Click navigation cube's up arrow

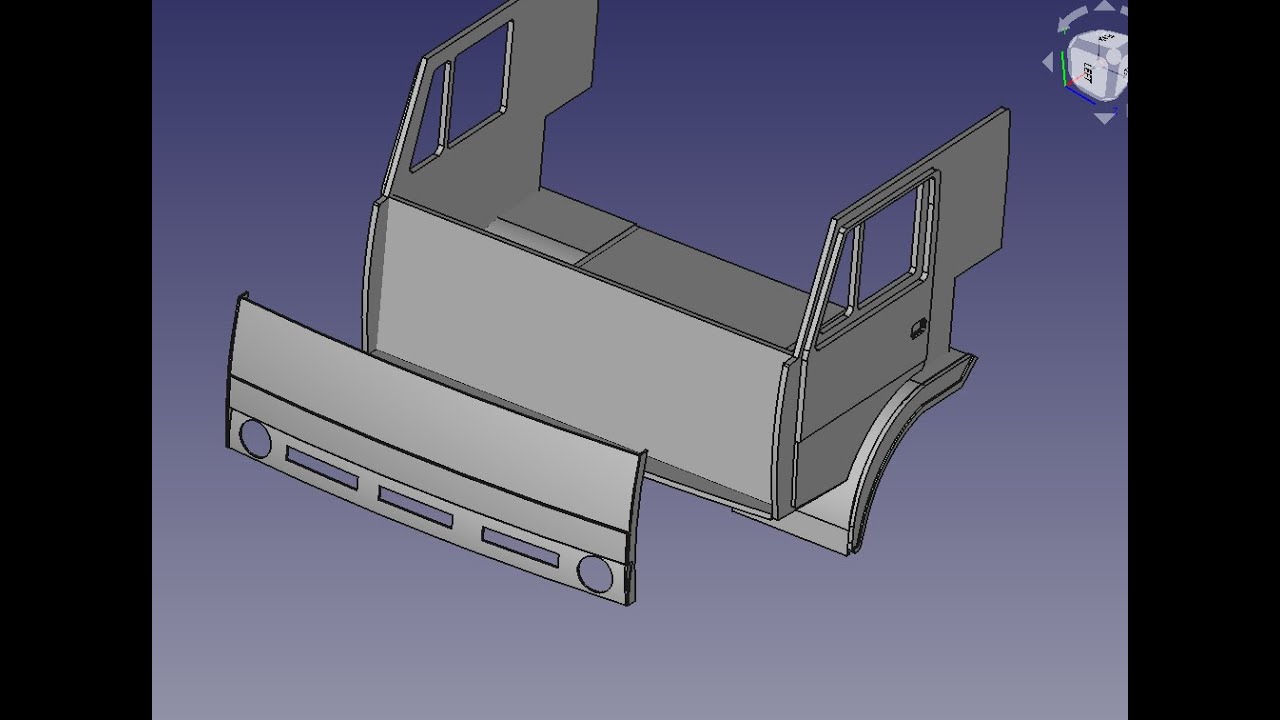point(1105,5)
